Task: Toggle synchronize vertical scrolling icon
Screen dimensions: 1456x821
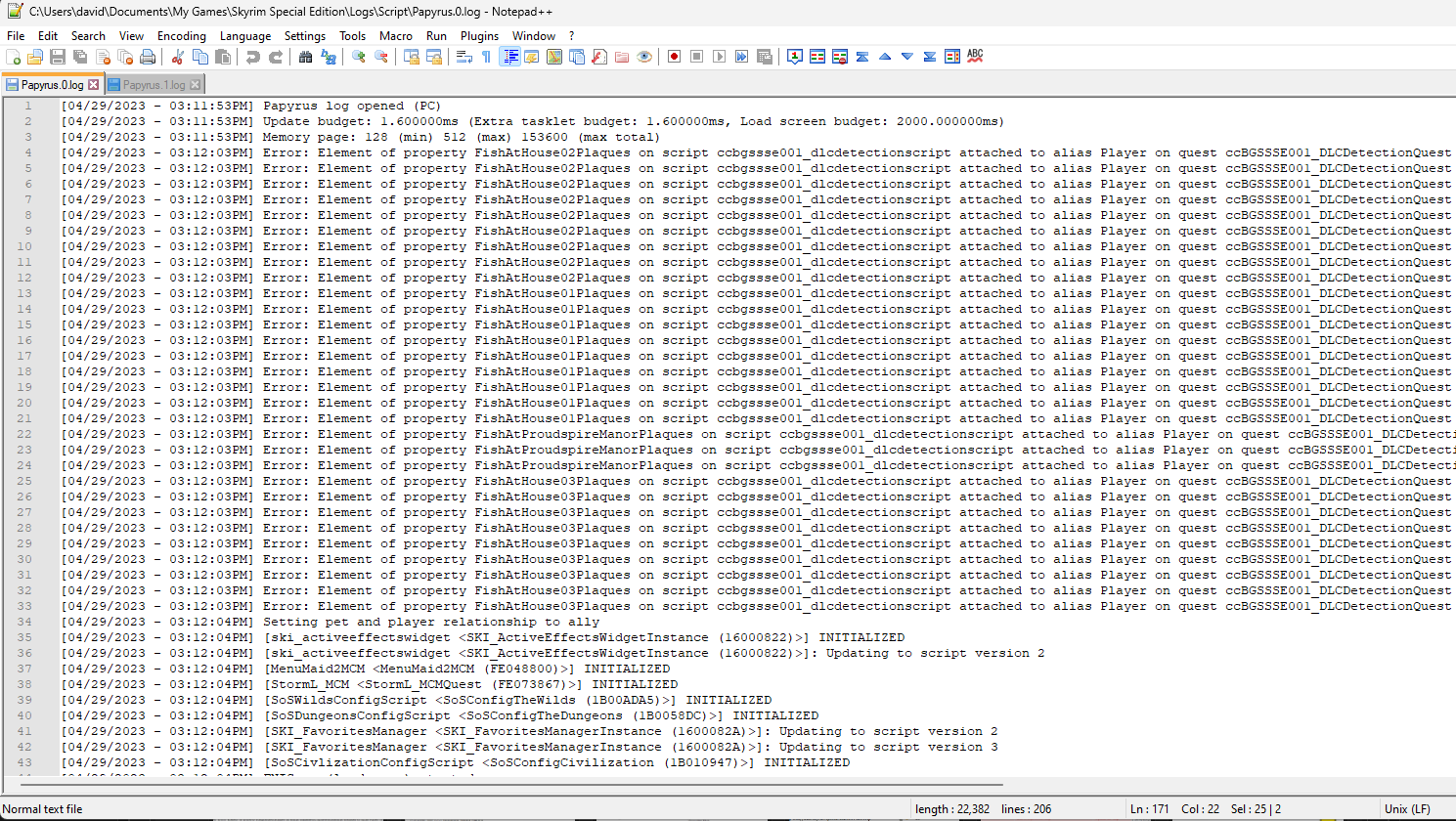Action: (x=412, y=57)
